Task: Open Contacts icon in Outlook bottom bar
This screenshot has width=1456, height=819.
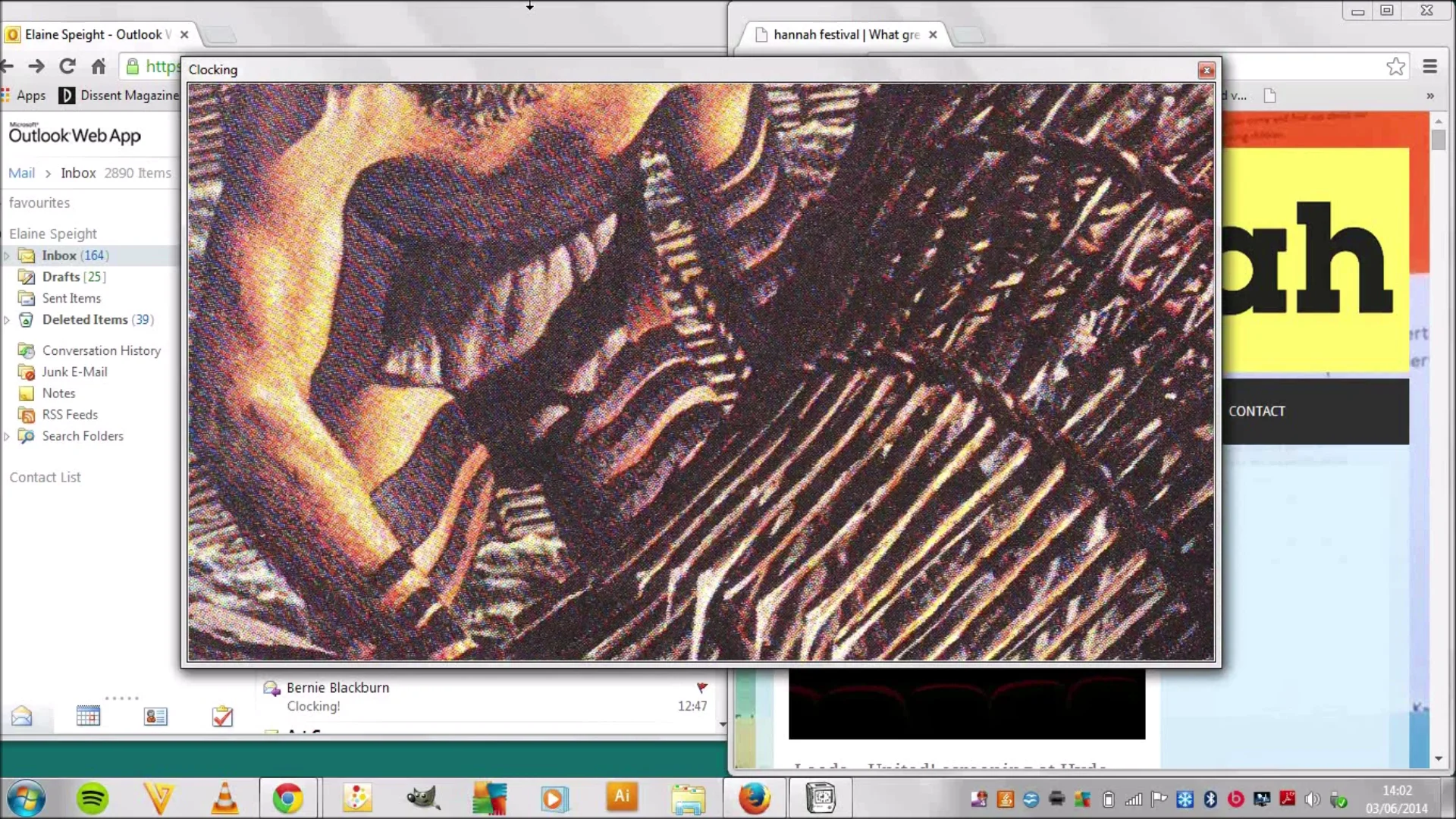Action: (x=155, y=716)
